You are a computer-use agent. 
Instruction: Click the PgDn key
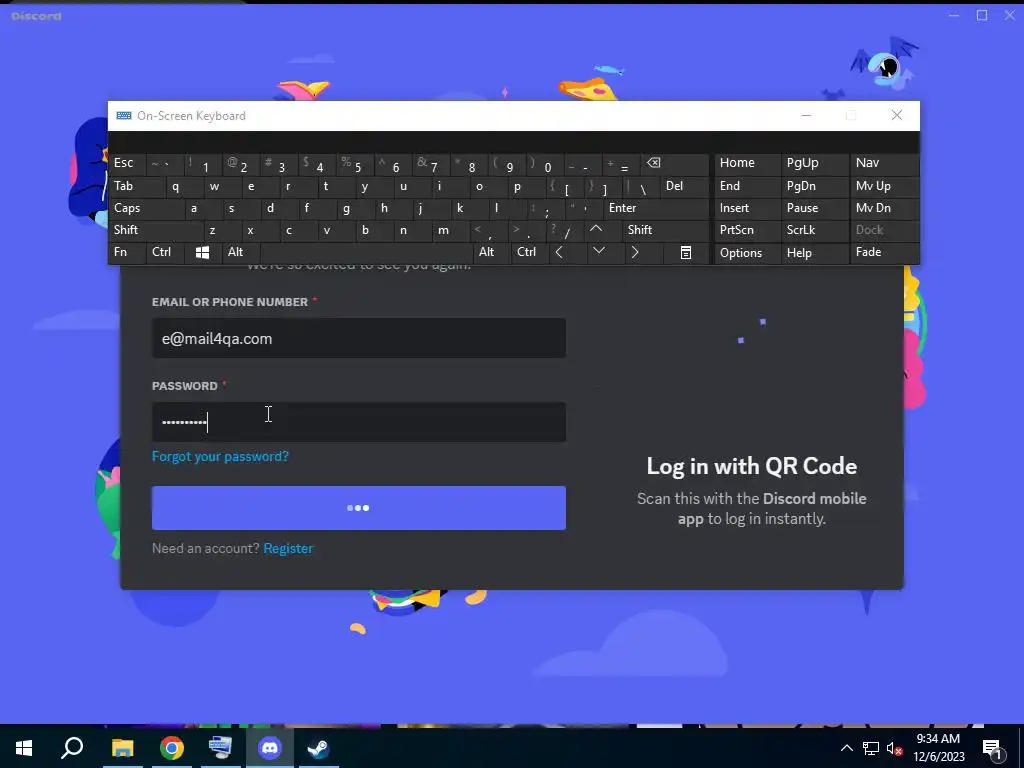[814, 186]
